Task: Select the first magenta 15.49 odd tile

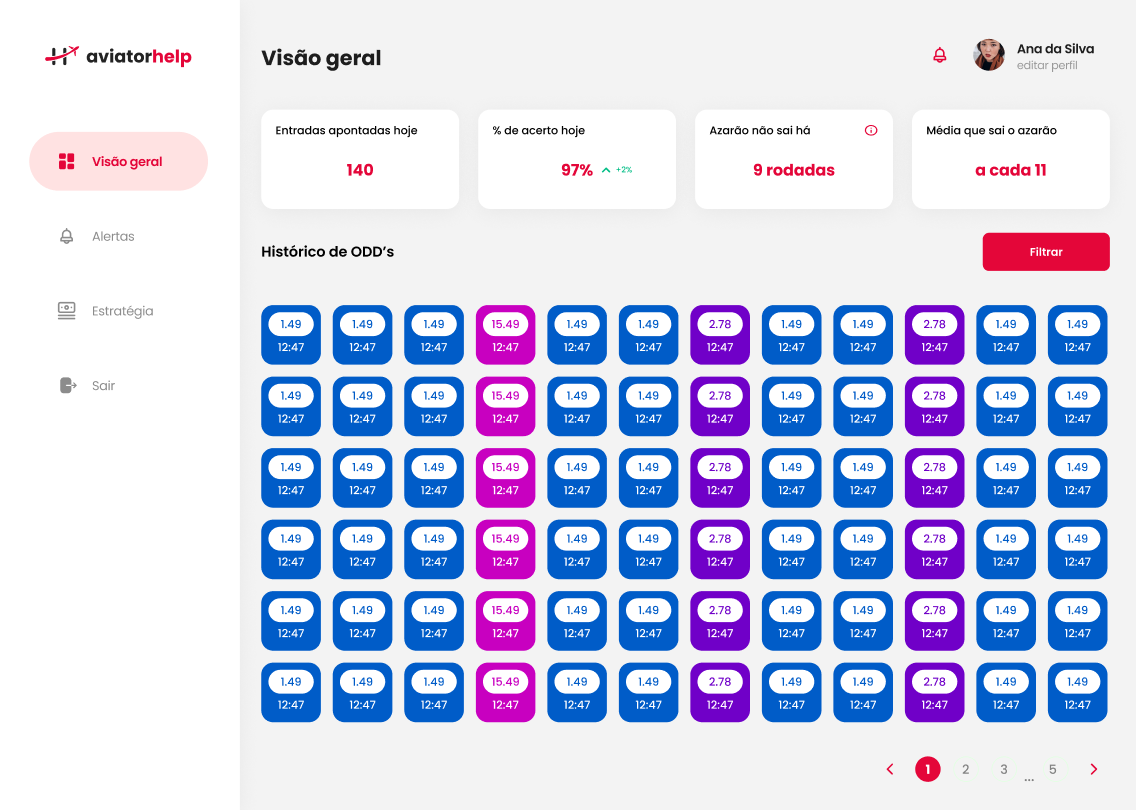Action: click(x=506, y=334)
